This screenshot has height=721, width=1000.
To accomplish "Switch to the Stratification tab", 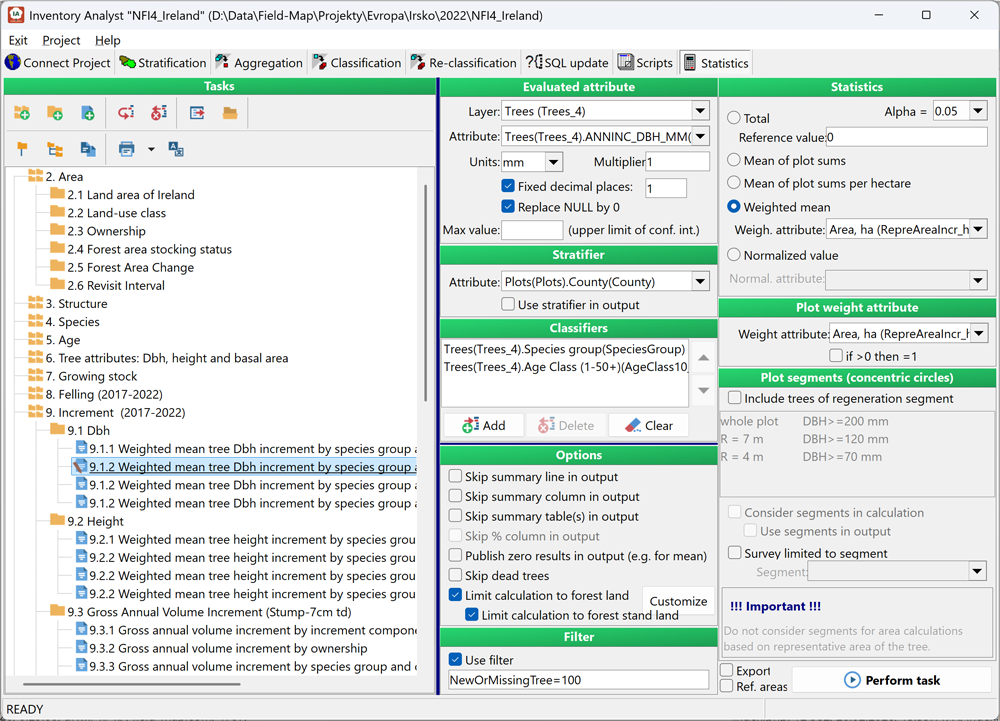I will coord(161,63).
